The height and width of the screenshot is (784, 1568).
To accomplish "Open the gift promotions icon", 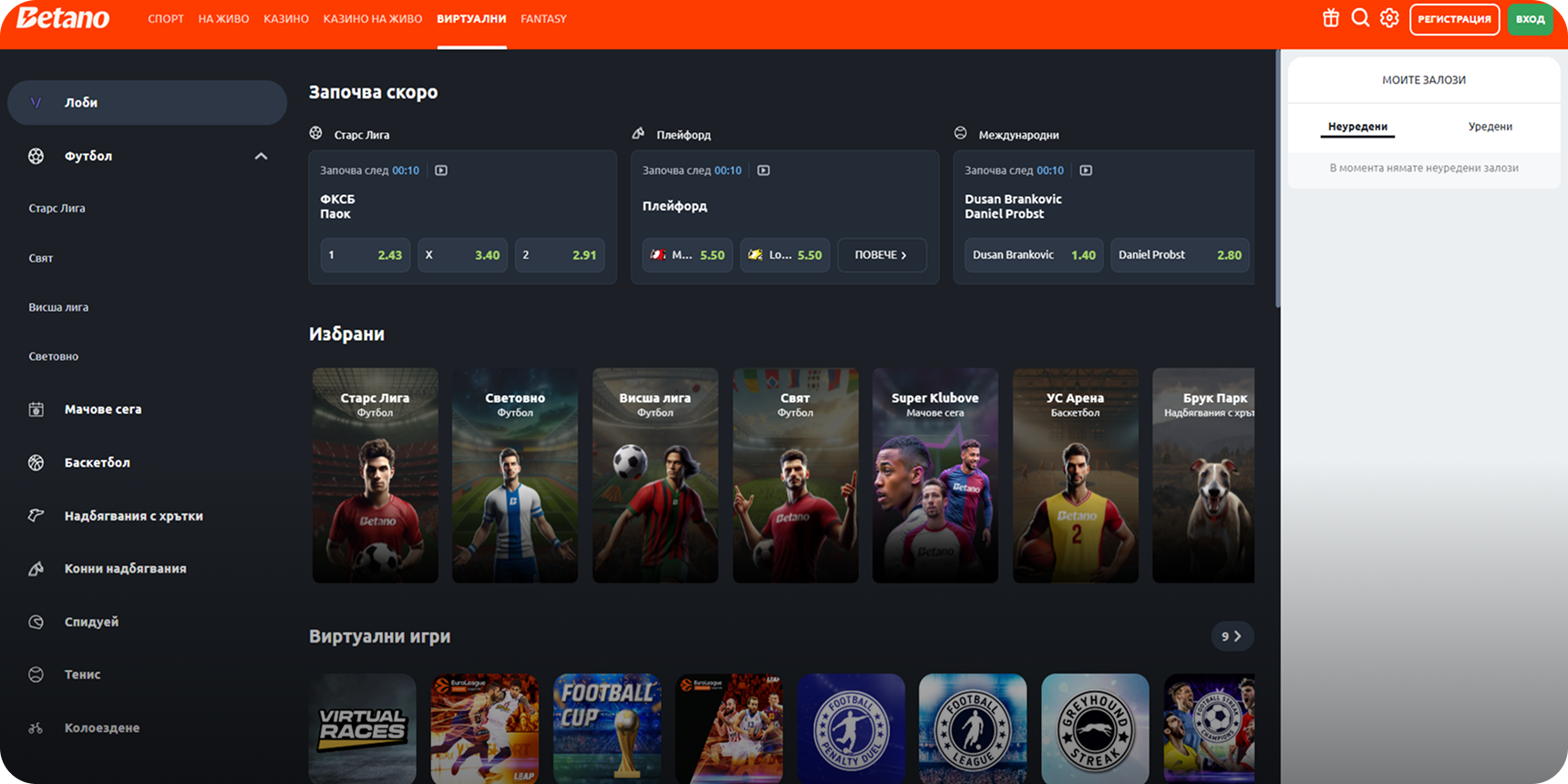I will pyautogui.click(x=1331, y=18).
